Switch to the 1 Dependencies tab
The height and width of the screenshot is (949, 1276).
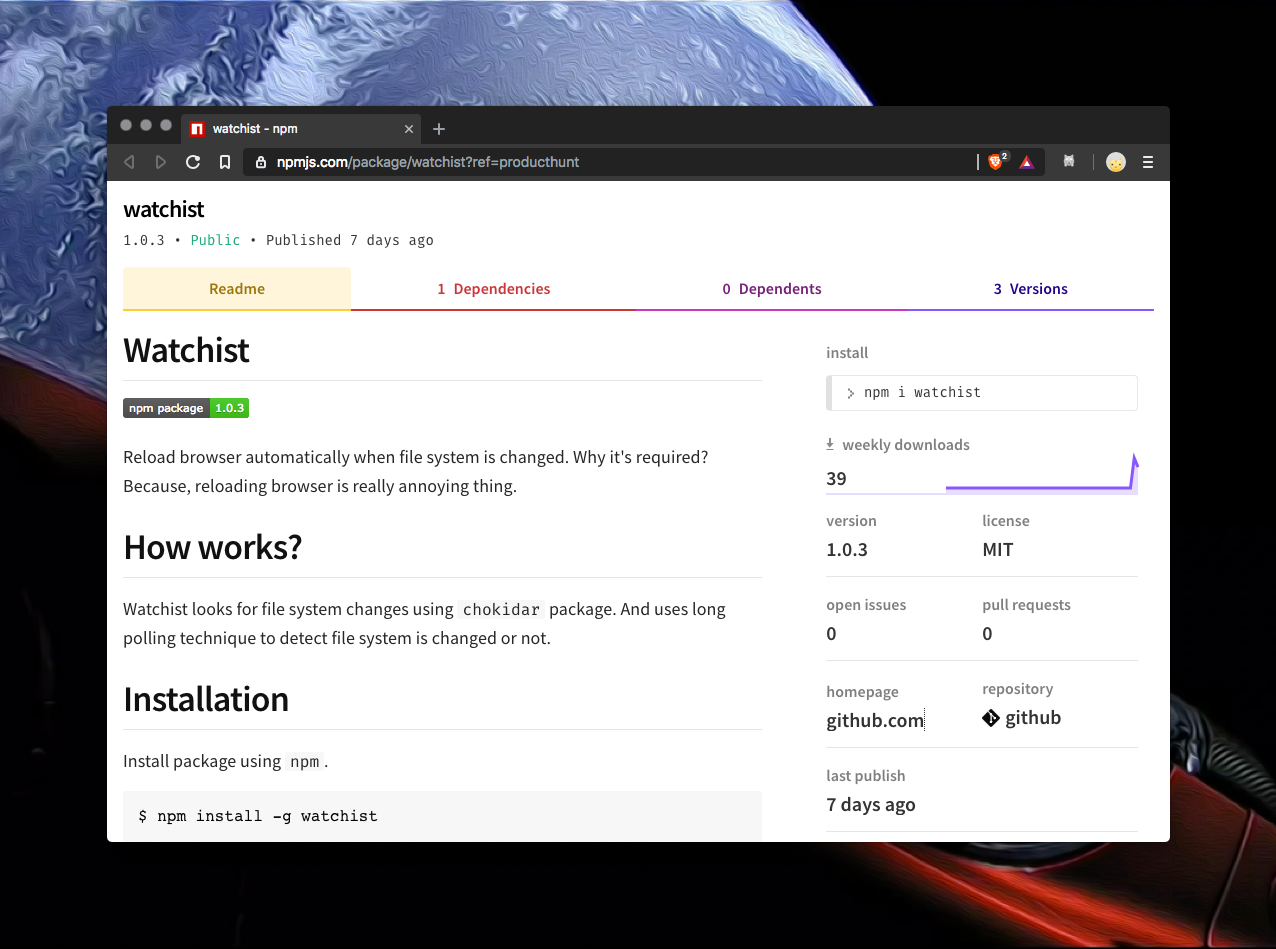493,289
